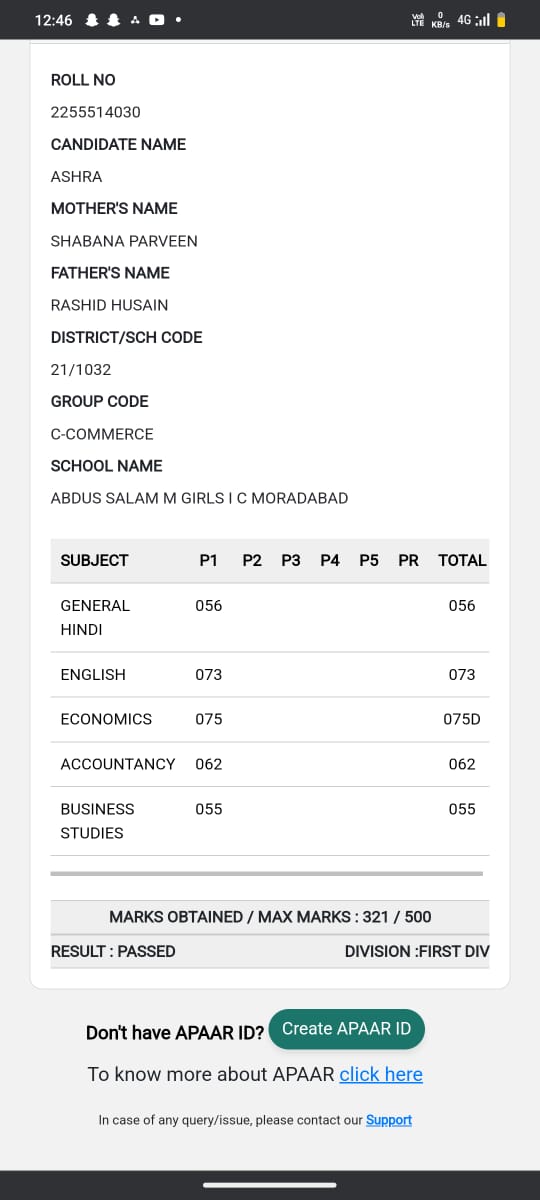Tap the battery icon in status bar
This screenshot has height=1200, width=540.
click(x=501, y=20)
